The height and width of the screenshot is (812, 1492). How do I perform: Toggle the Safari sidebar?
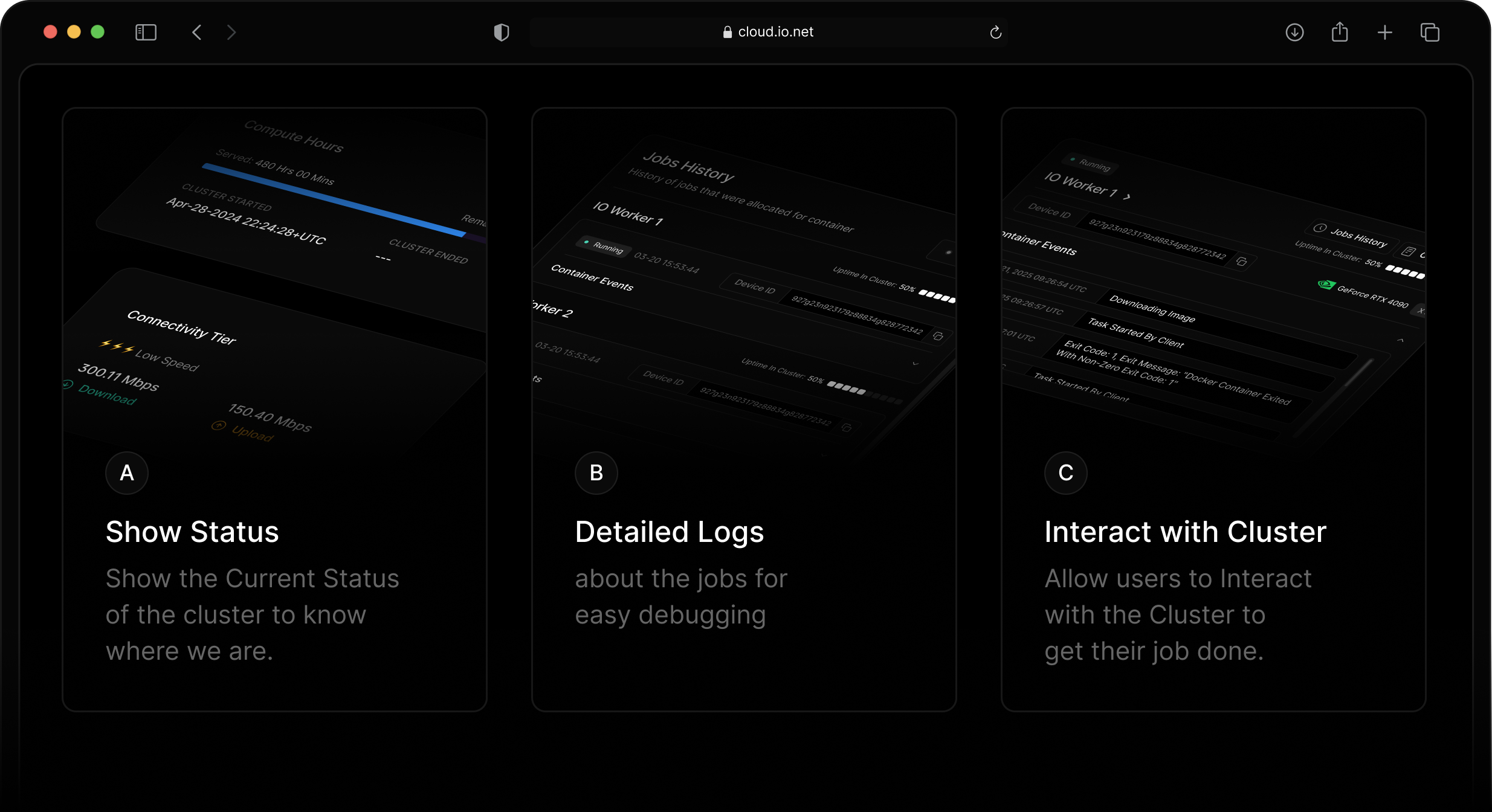click(x=146, y=32)
